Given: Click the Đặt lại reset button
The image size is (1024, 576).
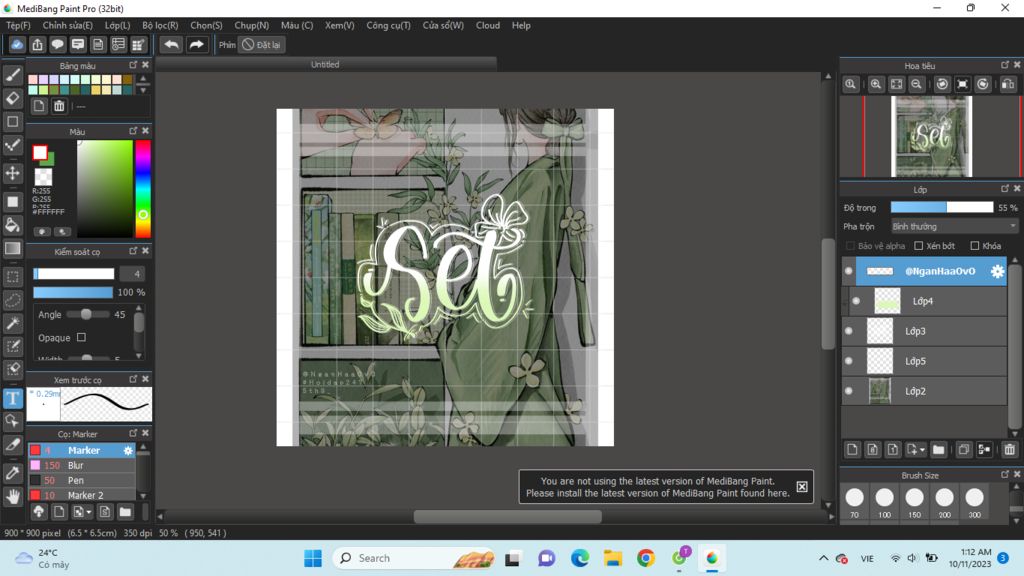Looking at the screenshot, I should point(261,44).
